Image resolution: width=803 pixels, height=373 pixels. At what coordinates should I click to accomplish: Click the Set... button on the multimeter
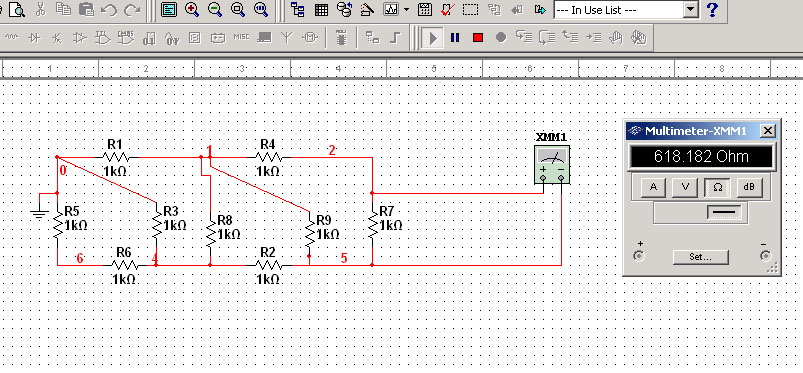click(x=700, y=257)
